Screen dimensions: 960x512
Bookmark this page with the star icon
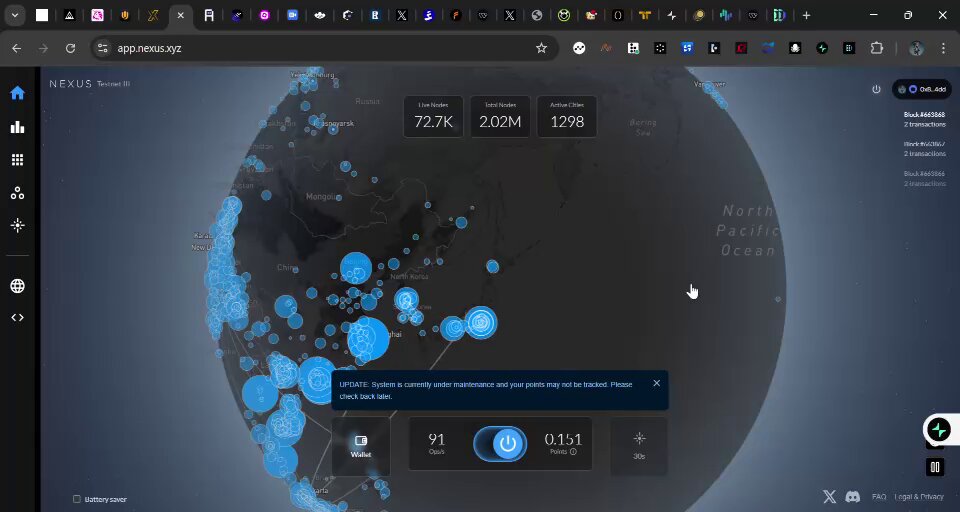(541, 48)
